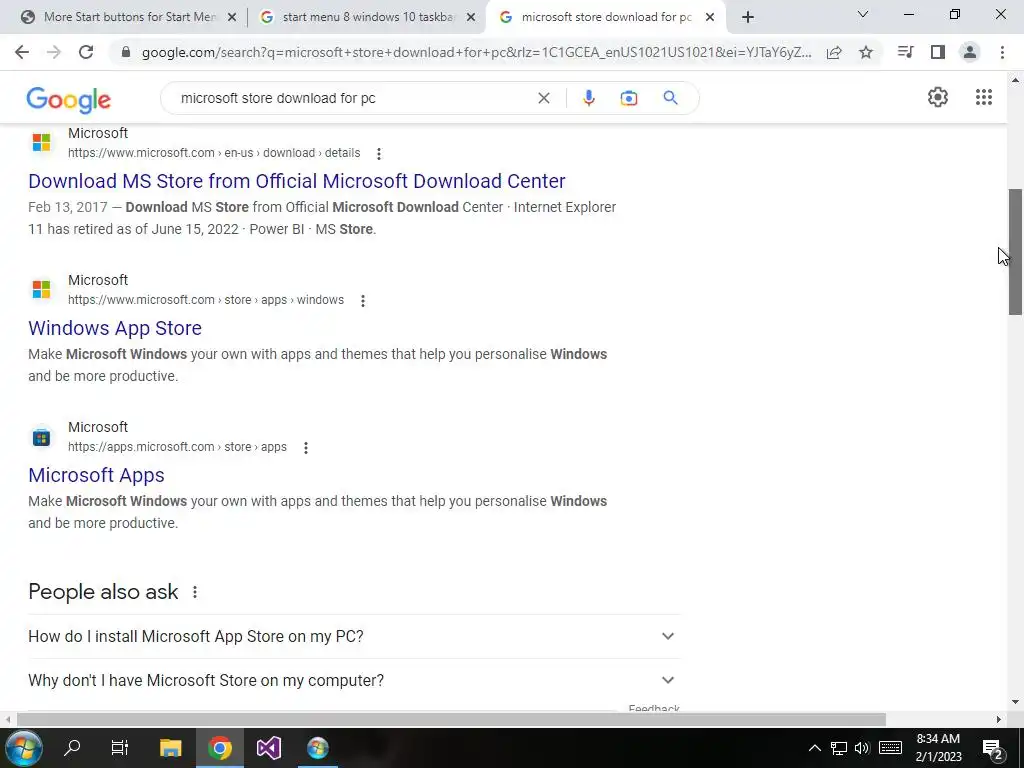Click scroll down arrow of vertical scrollbar

pyautogui.click(x=1015, y=703)
